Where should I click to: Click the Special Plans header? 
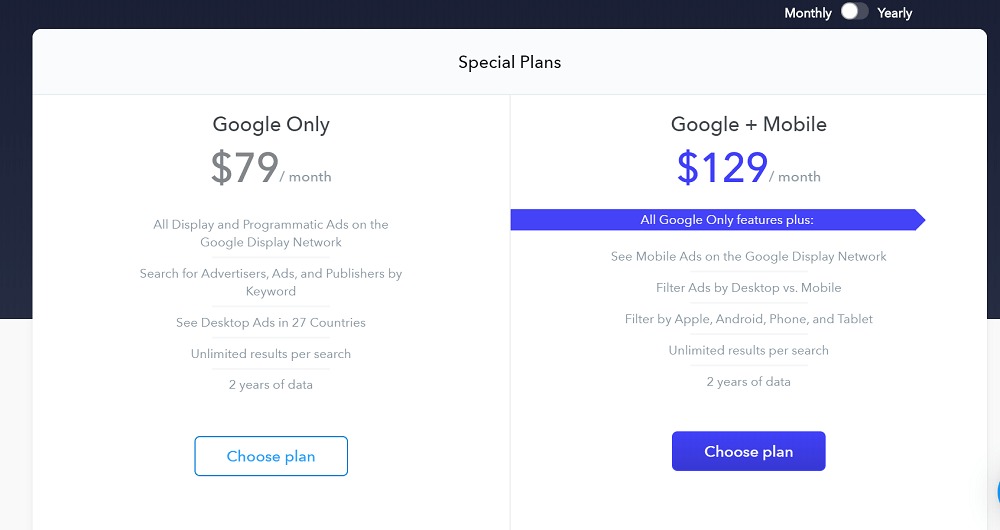509,62
